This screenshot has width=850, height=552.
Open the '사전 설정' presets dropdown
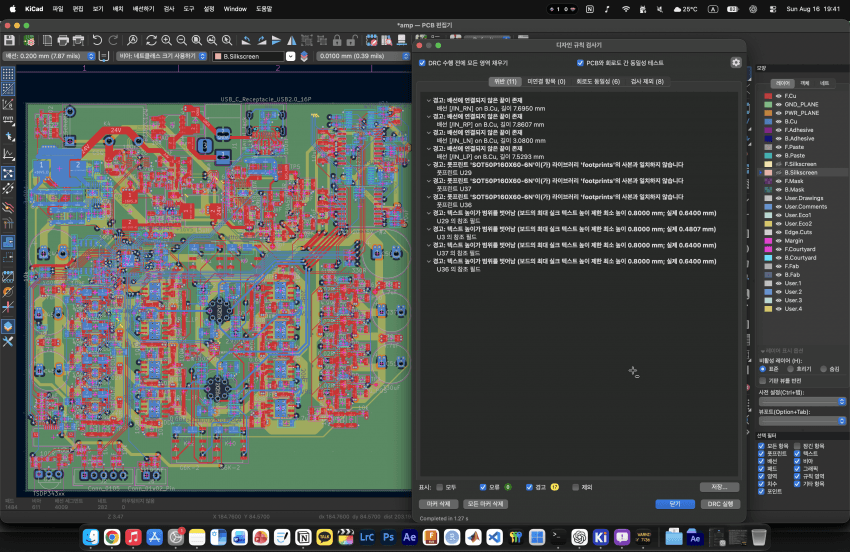click(802, 402)
